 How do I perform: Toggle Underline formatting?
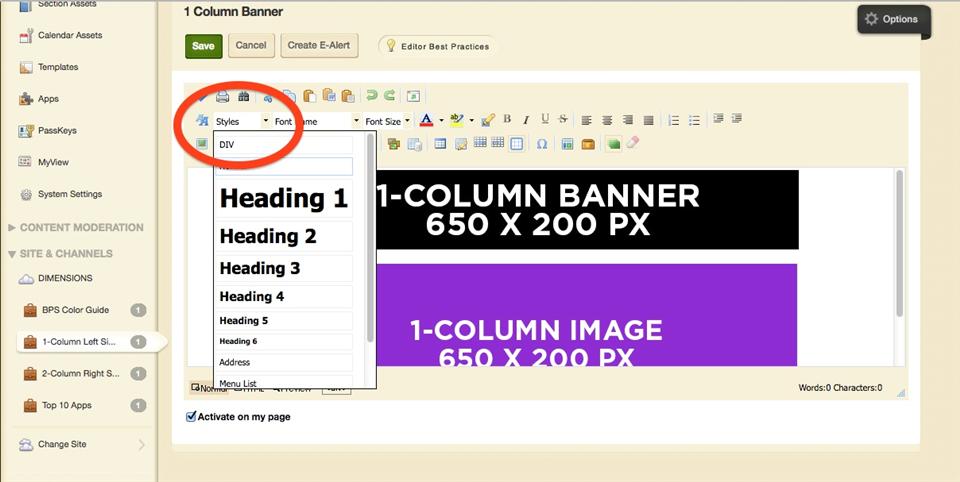[x=545, y=119]
